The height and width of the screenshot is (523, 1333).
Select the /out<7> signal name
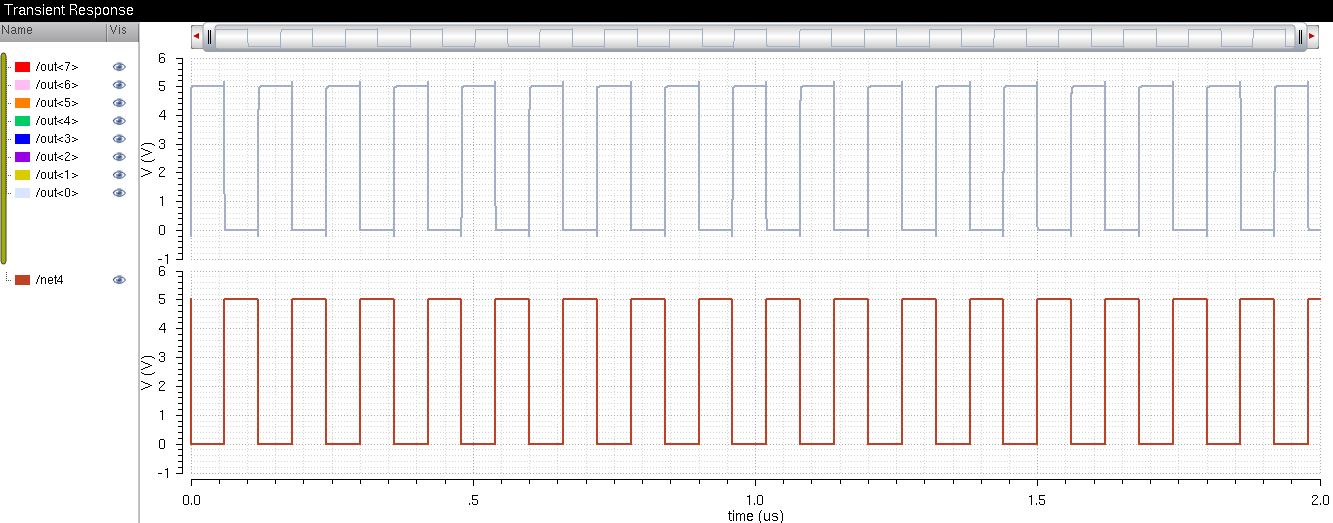[x=56, y=67]
